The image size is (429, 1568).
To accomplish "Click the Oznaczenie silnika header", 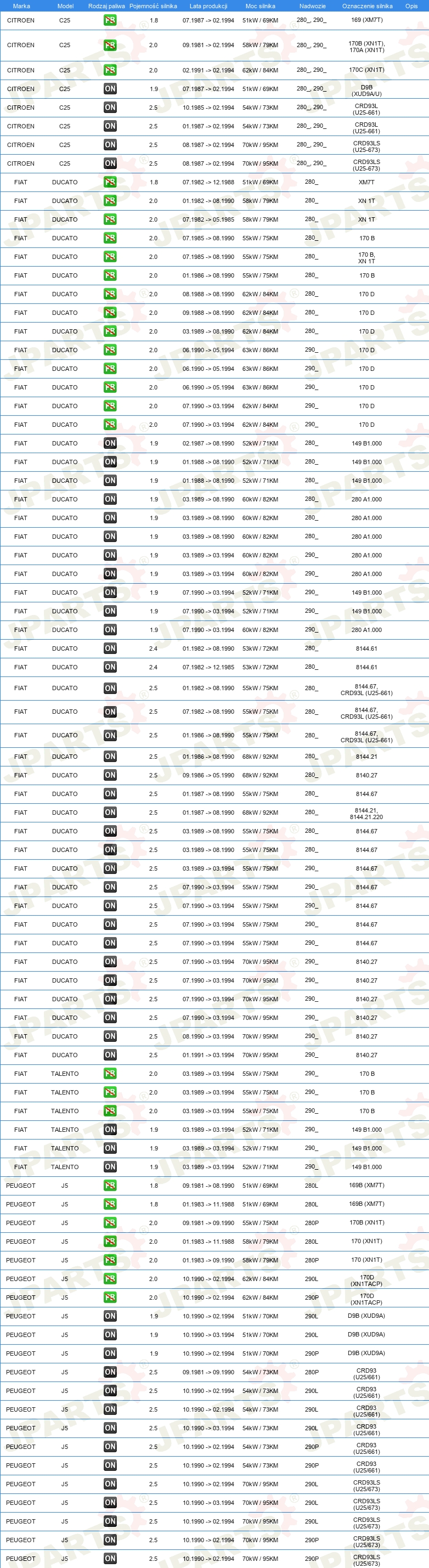I will point(367,6).
